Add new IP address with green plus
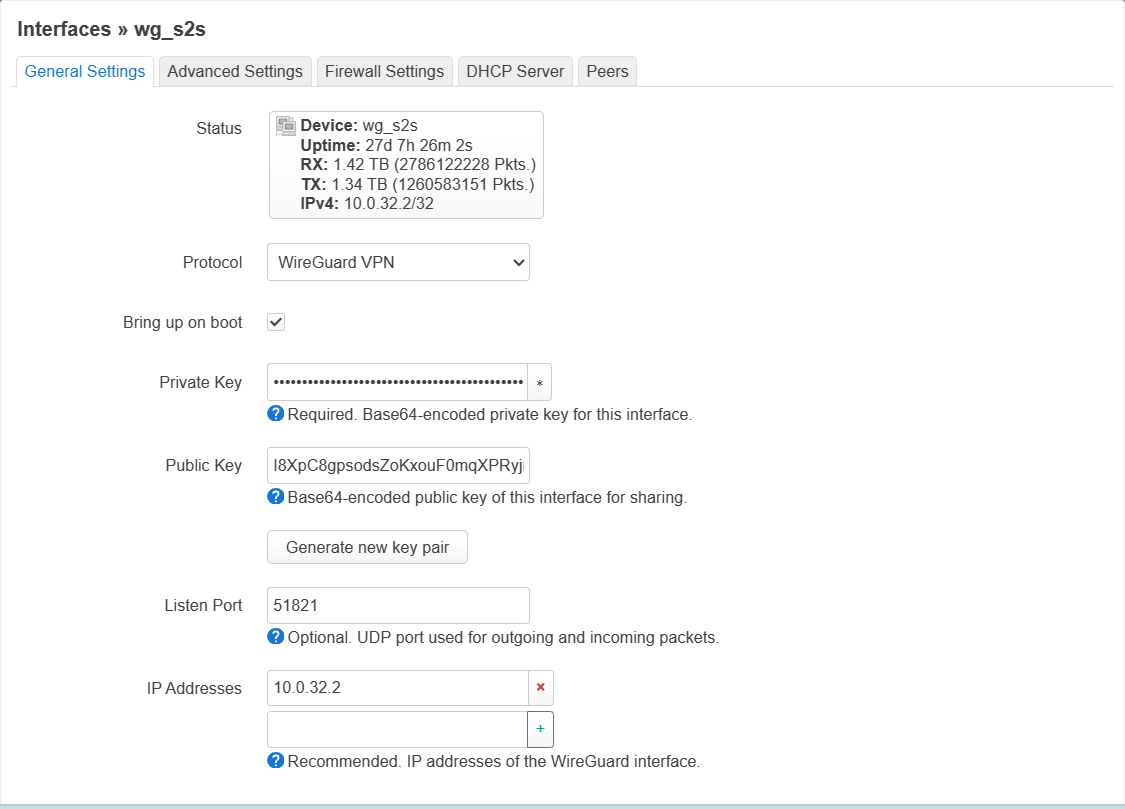This screenshot has height=809, width=1125. click(x=540, y=729)
